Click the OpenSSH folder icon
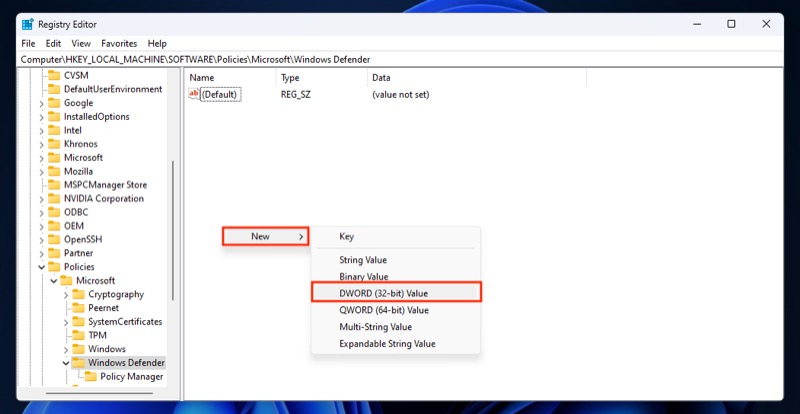This screenshot has height=414, width=800. click(54, 239)
